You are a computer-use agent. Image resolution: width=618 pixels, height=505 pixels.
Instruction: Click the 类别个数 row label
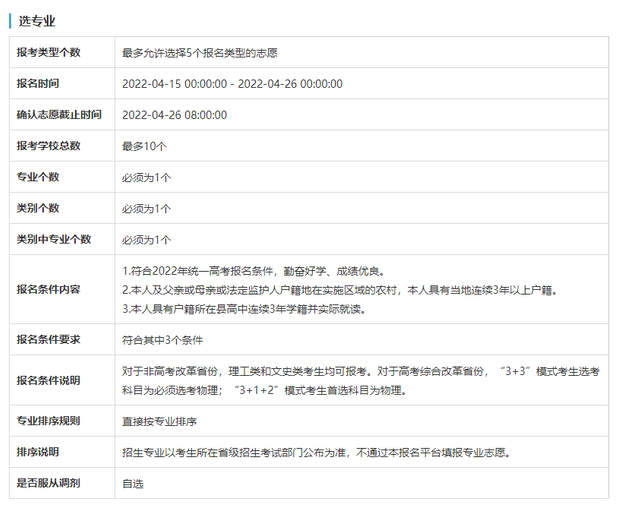point(38,208)
